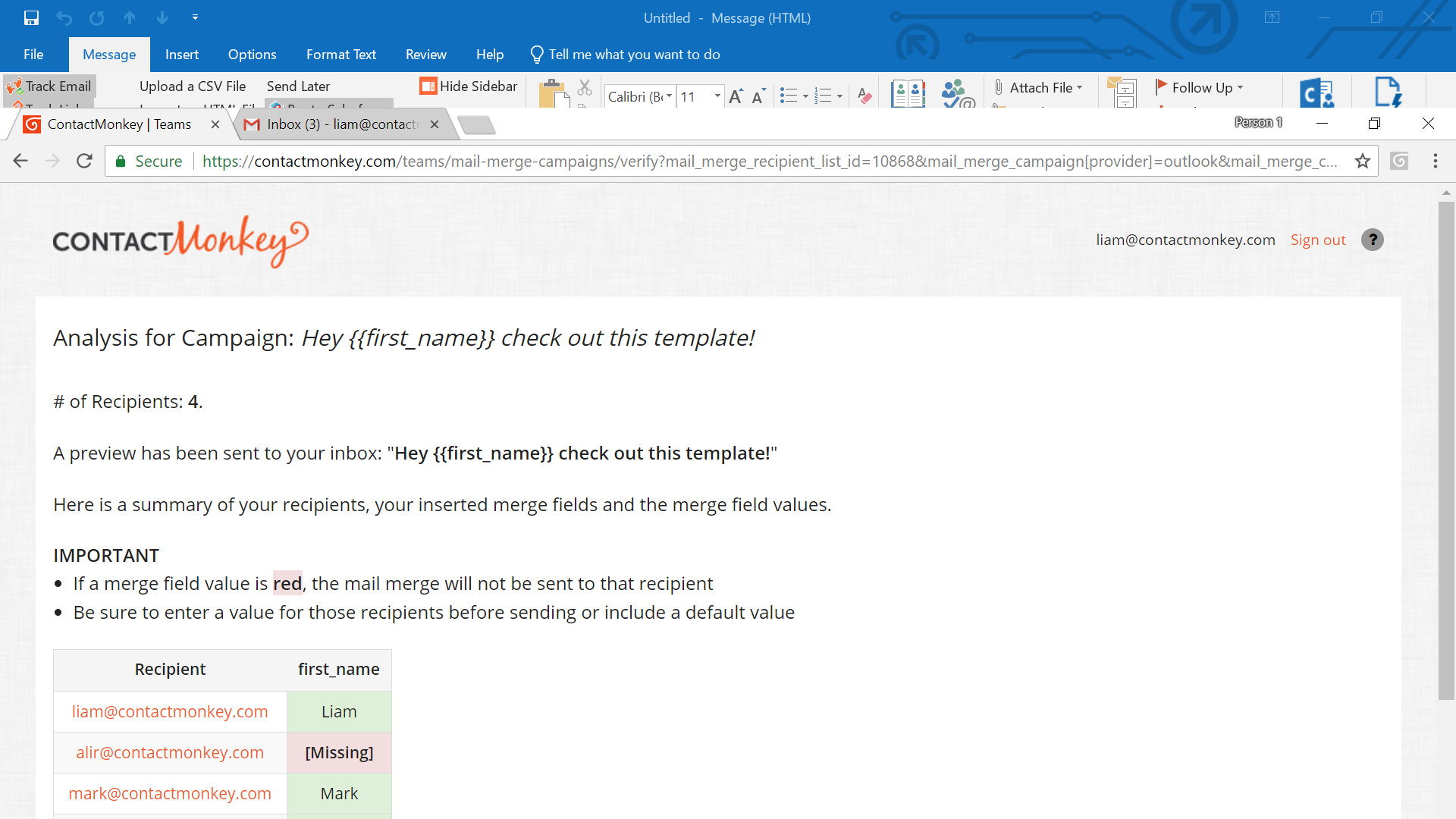
Task: Toggle the Track Email button
Action: tap(49, 86)
